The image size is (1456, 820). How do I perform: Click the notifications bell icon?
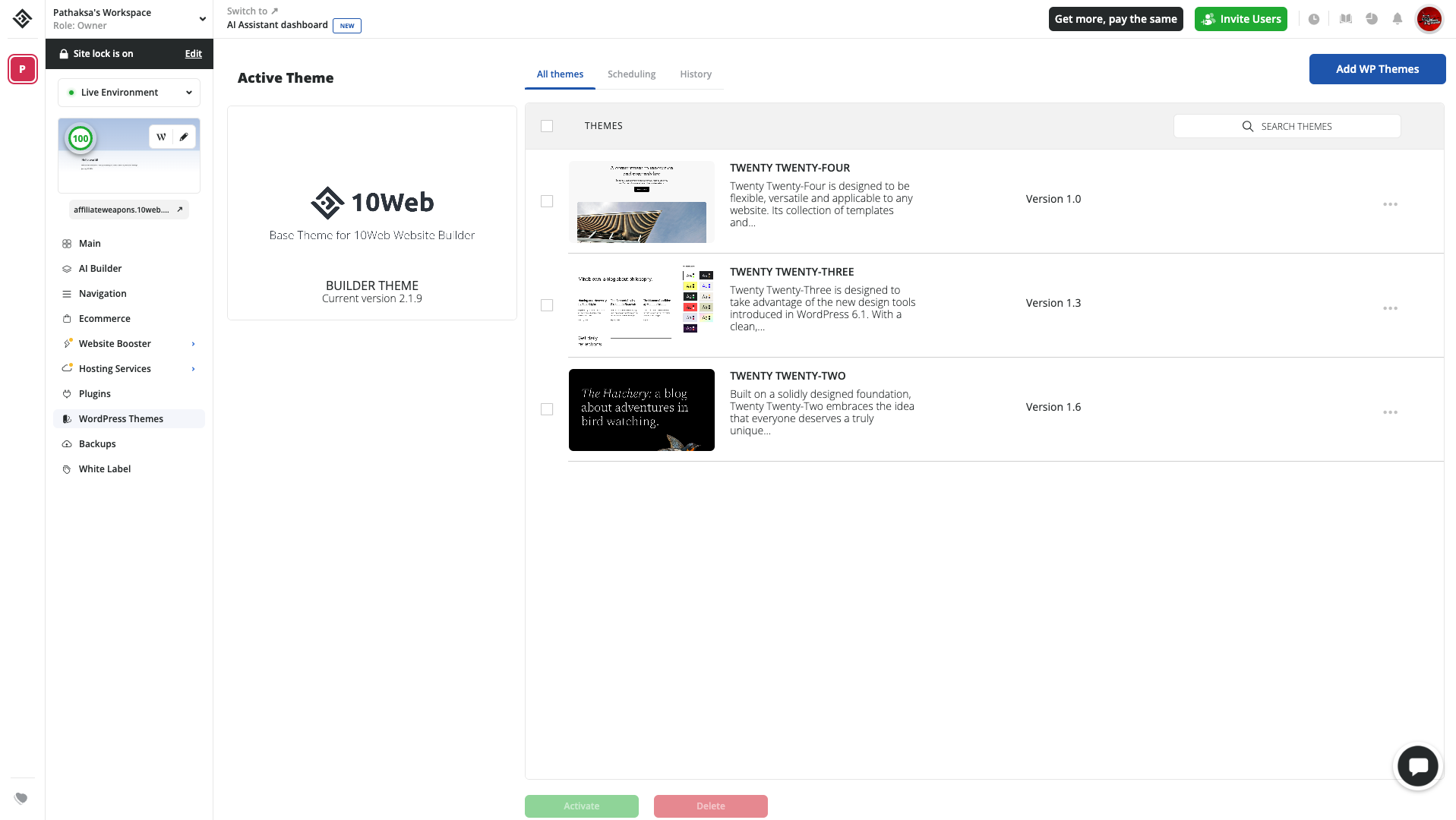click(1398, 19)
